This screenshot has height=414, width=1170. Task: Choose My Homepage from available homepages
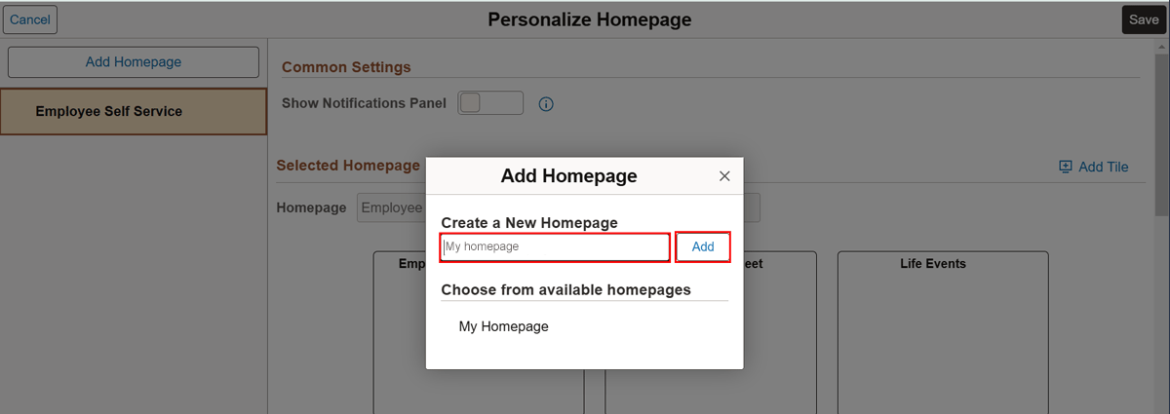point(504,326)
